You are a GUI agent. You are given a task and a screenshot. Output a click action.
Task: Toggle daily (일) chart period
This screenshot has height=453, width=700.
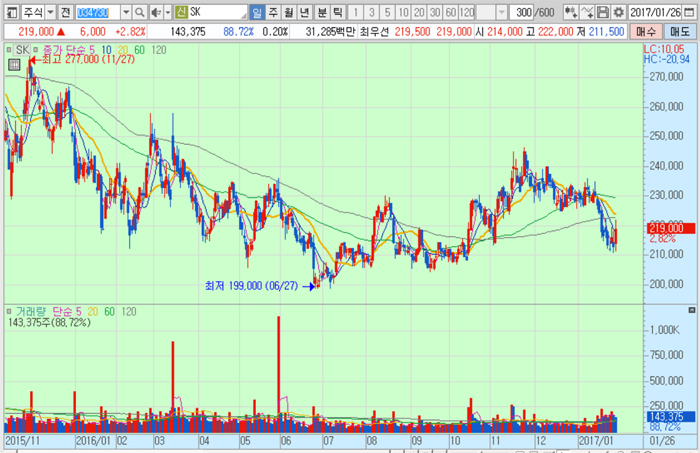coord(257,13)
